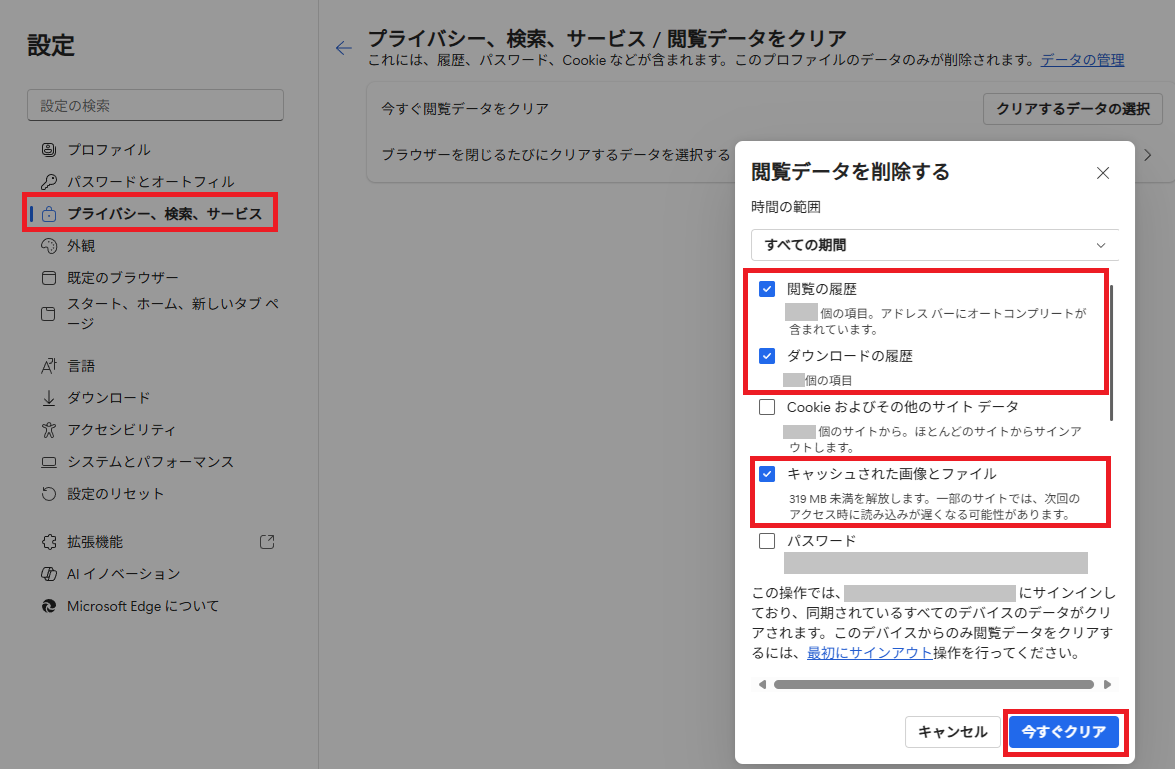Click the language icon beside 言語
1175x769 pixels.
[x=49, y=366]
